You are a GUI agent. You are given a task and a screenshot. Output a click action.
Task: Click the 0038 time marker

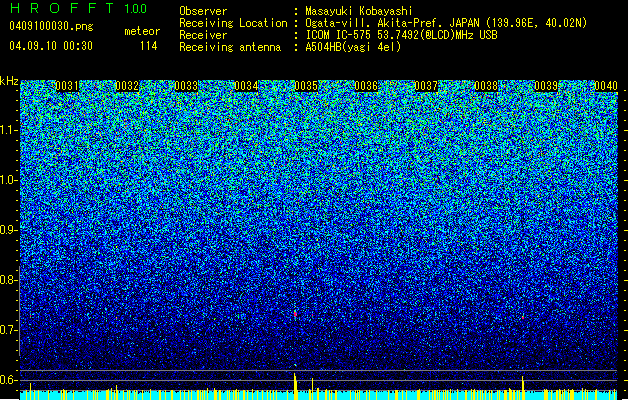click(486, 86)
